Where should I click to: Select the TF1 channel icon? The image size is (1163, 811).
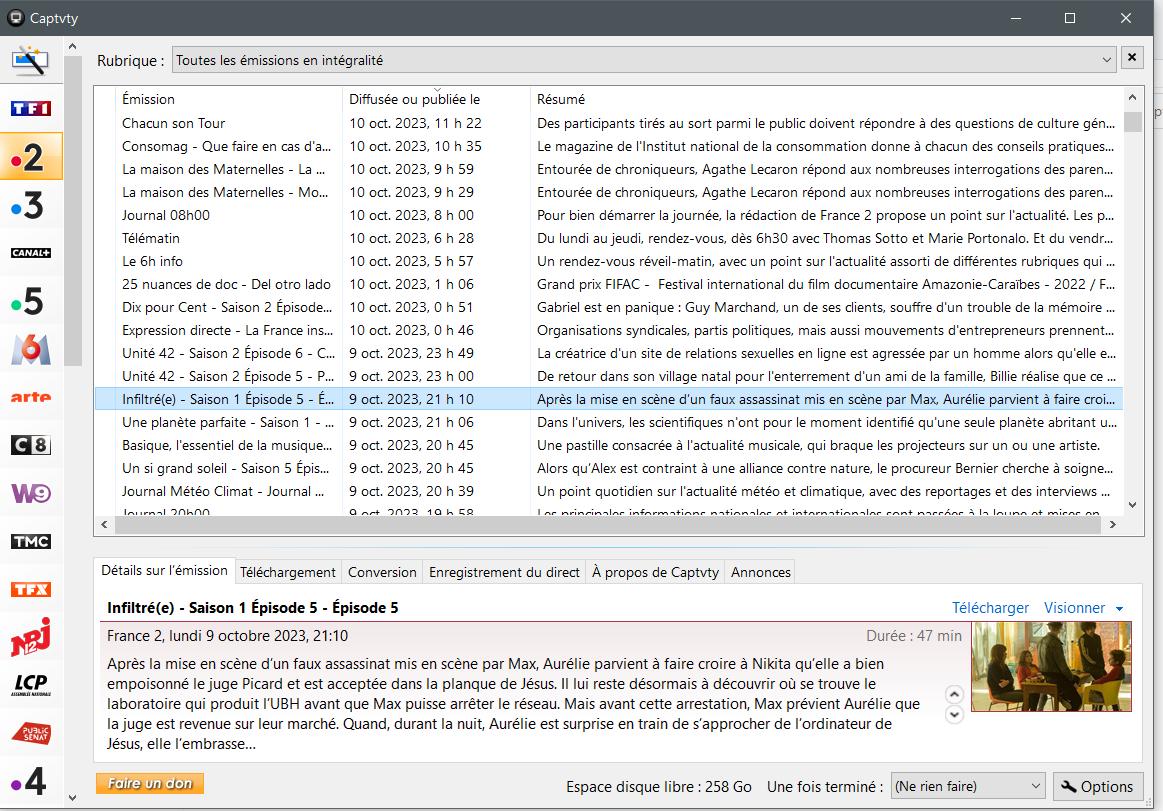[31, 108]
